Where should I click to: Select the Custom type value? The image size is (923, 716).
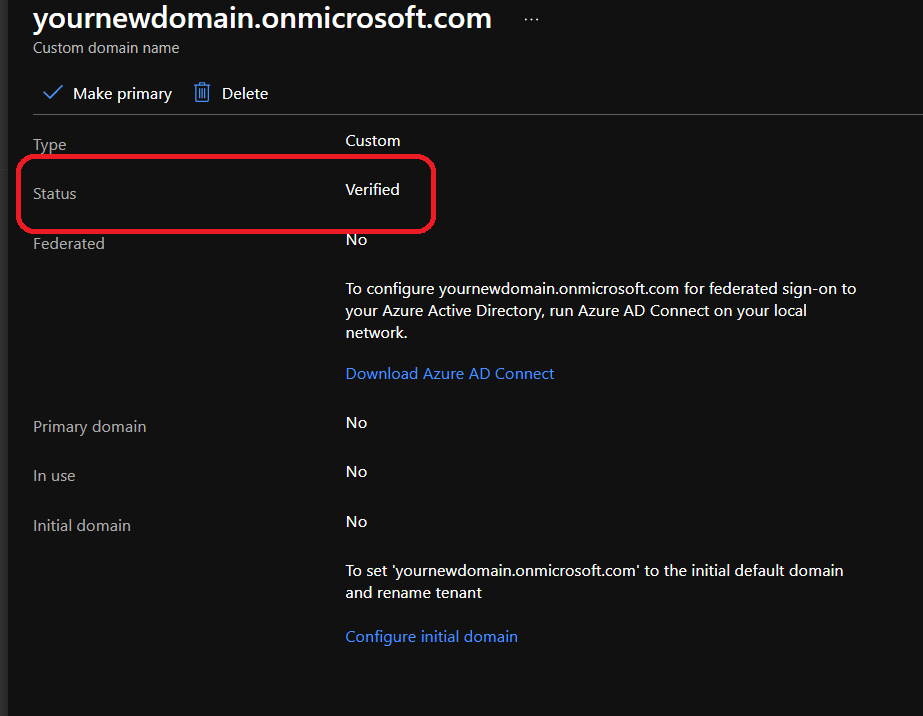click(372, 141)
